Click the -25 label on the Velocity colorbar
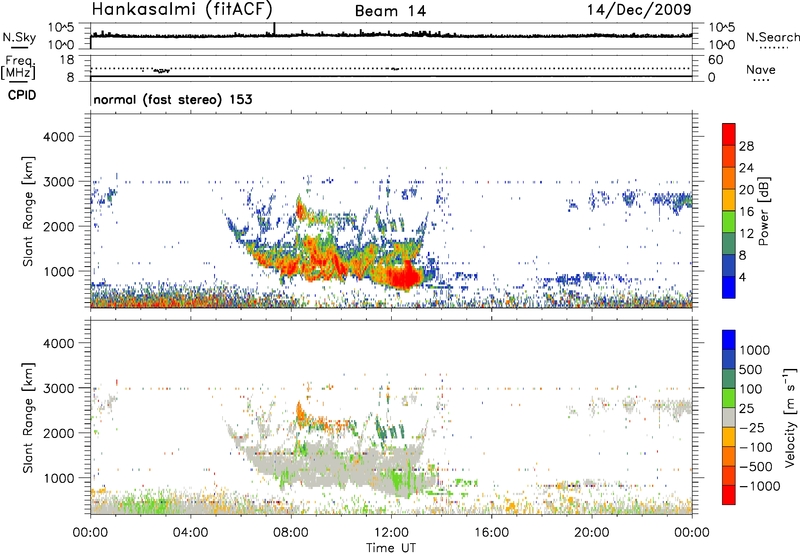800x554 pixels. 753,427
